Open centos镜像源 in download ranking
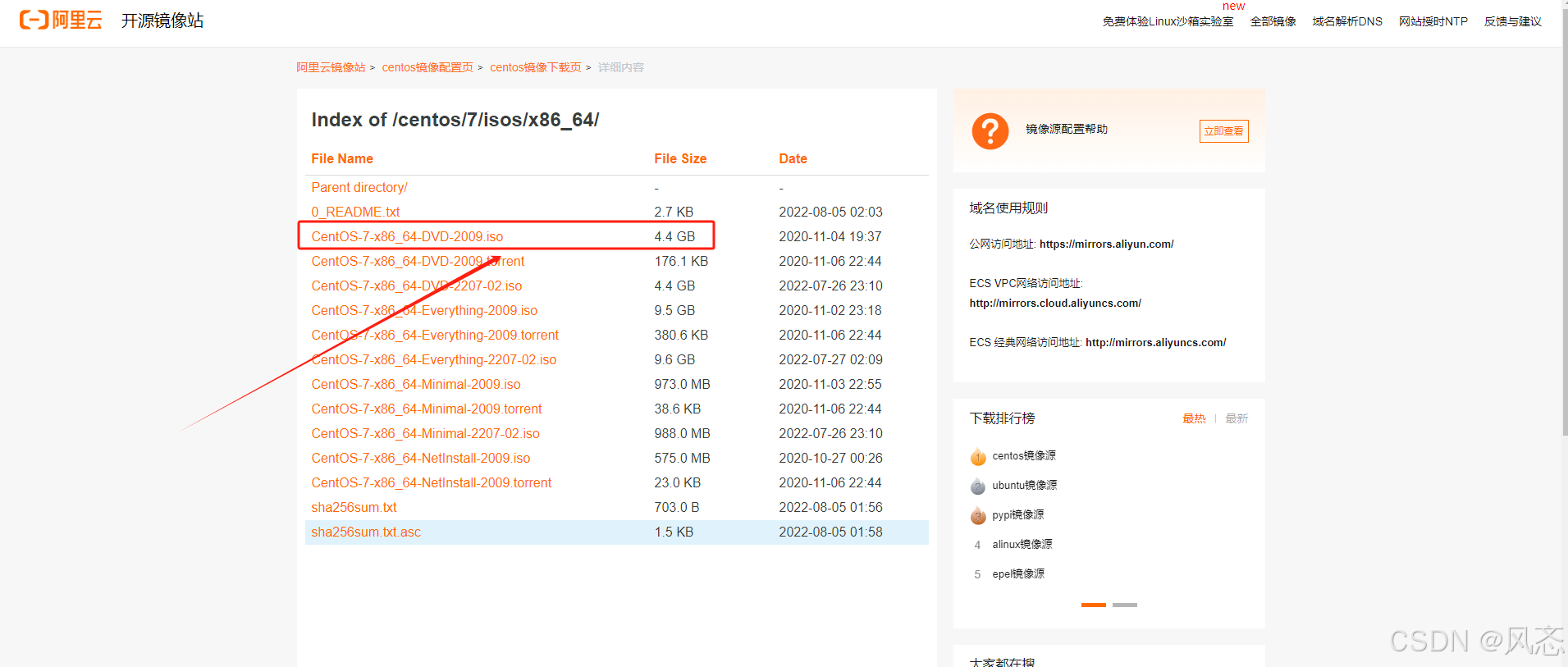The width and height of the screenshot is (1568, 667). click(1024, 455)
